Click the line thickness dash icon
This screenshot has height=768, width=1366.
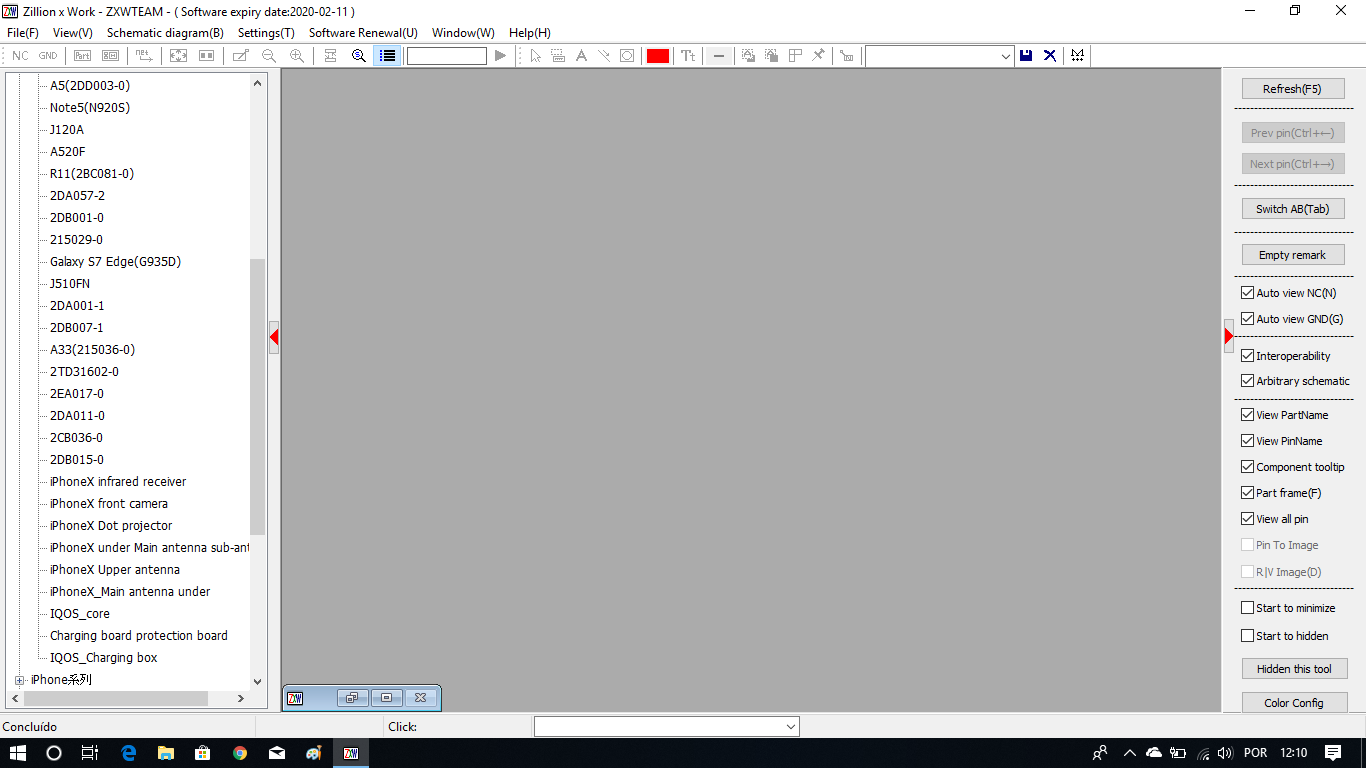tap(718, 56)
